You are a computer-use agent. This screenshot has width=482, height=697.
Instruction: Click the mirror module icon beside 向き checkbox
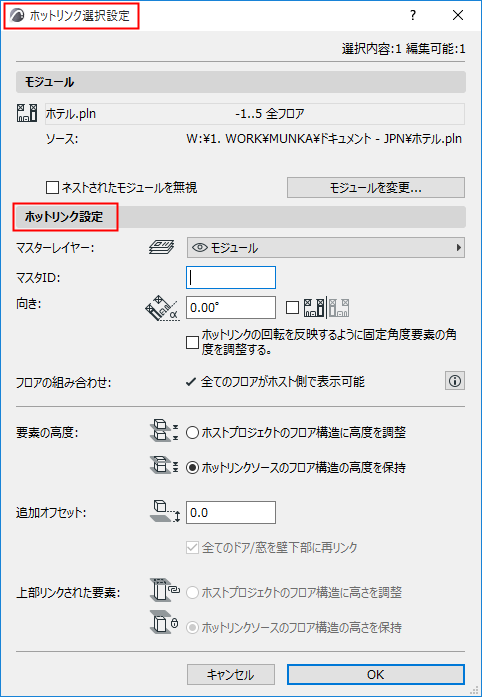click(326, 308)
